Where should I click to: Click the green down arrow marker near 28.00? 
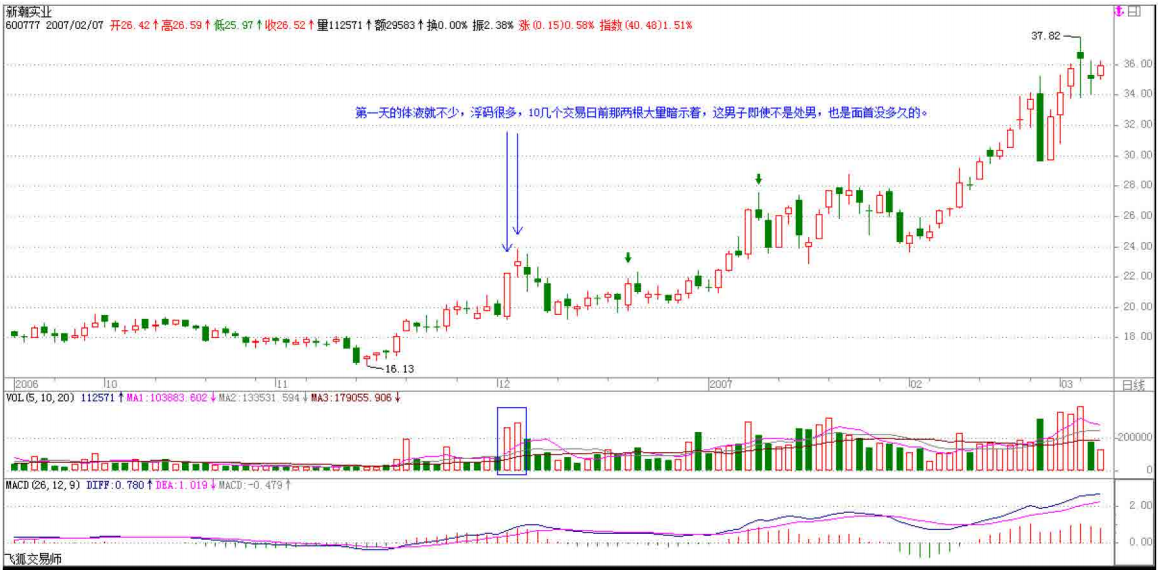[x=759, y=180]
